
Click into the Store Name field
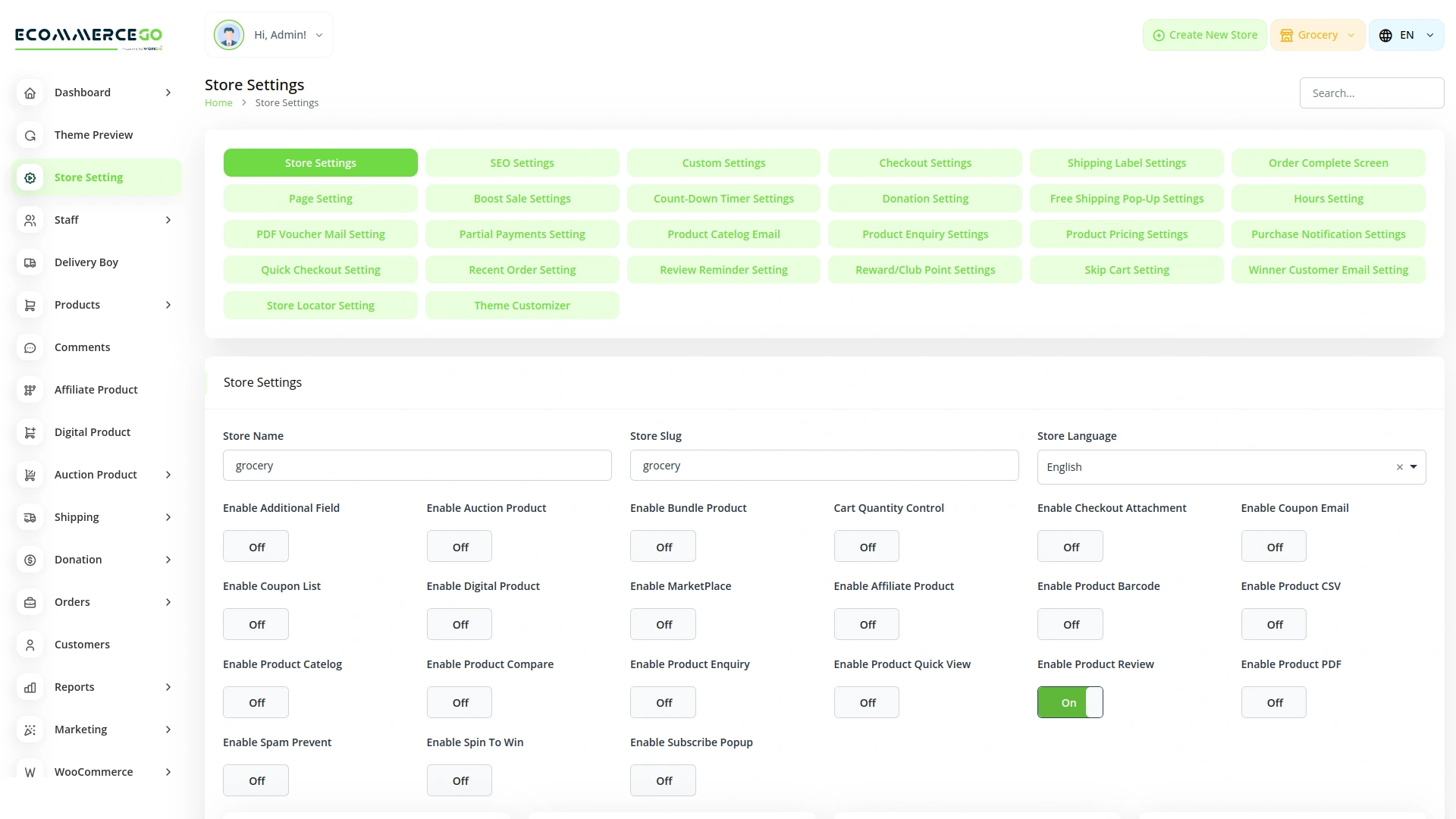[x=417, y=466]
